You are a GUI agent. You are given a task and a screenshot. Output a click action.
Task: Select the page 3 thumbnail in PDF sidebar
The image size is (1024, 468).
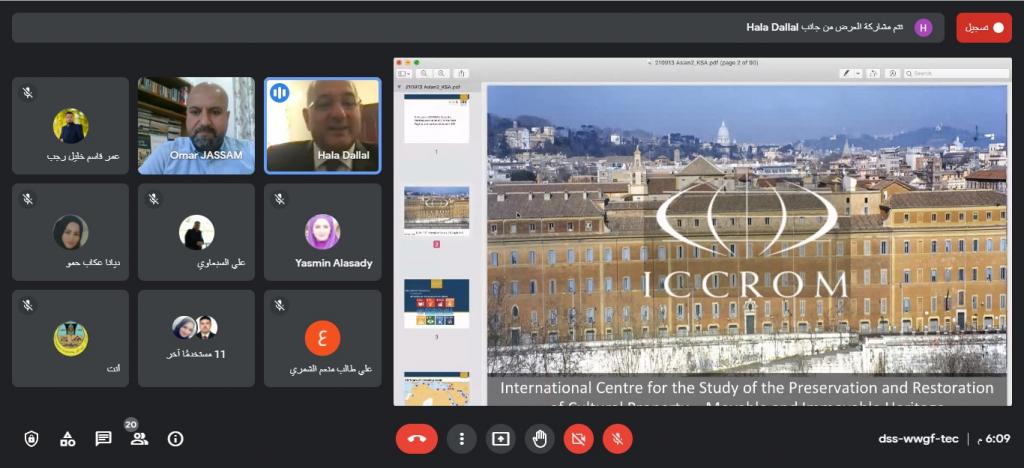tap(436, 305)
